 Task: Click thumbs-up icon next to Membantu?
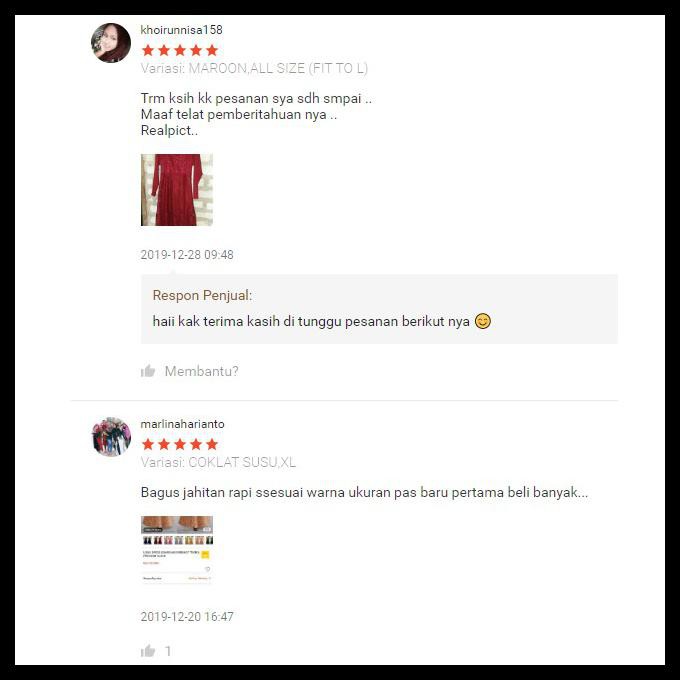[148, 371]
